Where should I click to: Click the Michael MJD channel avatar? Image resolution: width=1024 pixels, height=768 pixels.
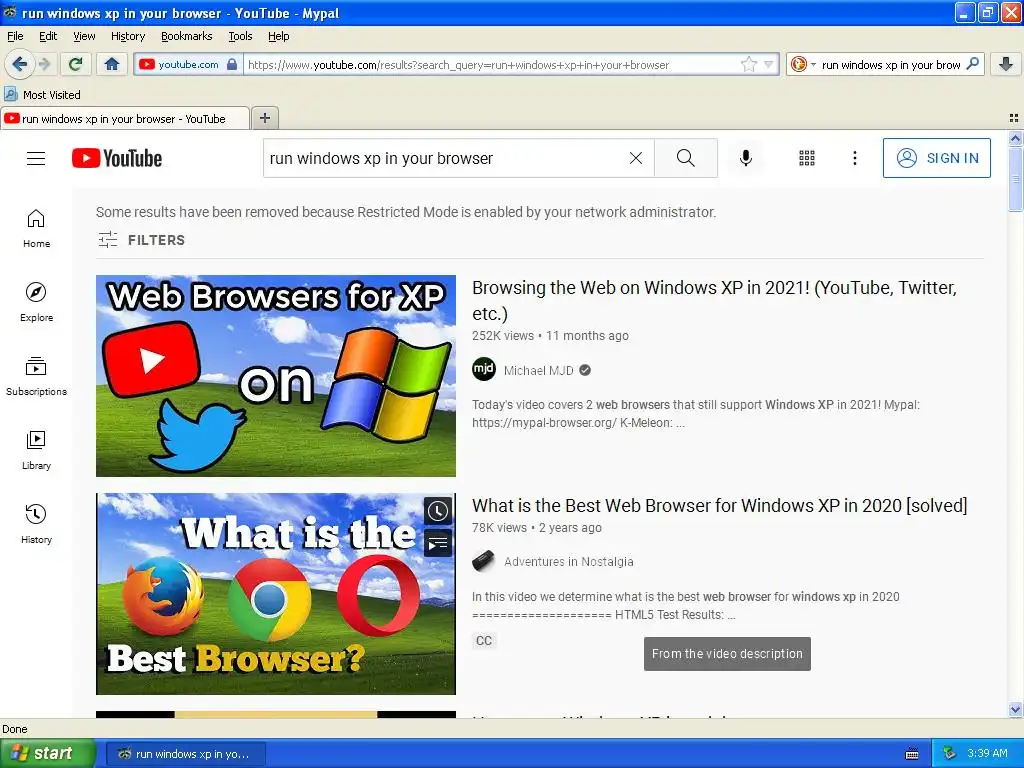click(x=484, y=370)
